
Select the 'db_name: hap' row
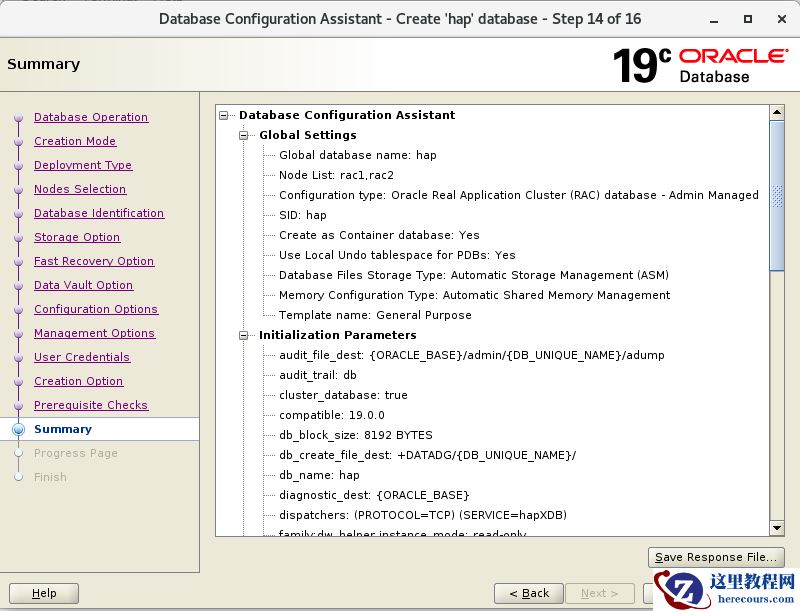[319, 475]
